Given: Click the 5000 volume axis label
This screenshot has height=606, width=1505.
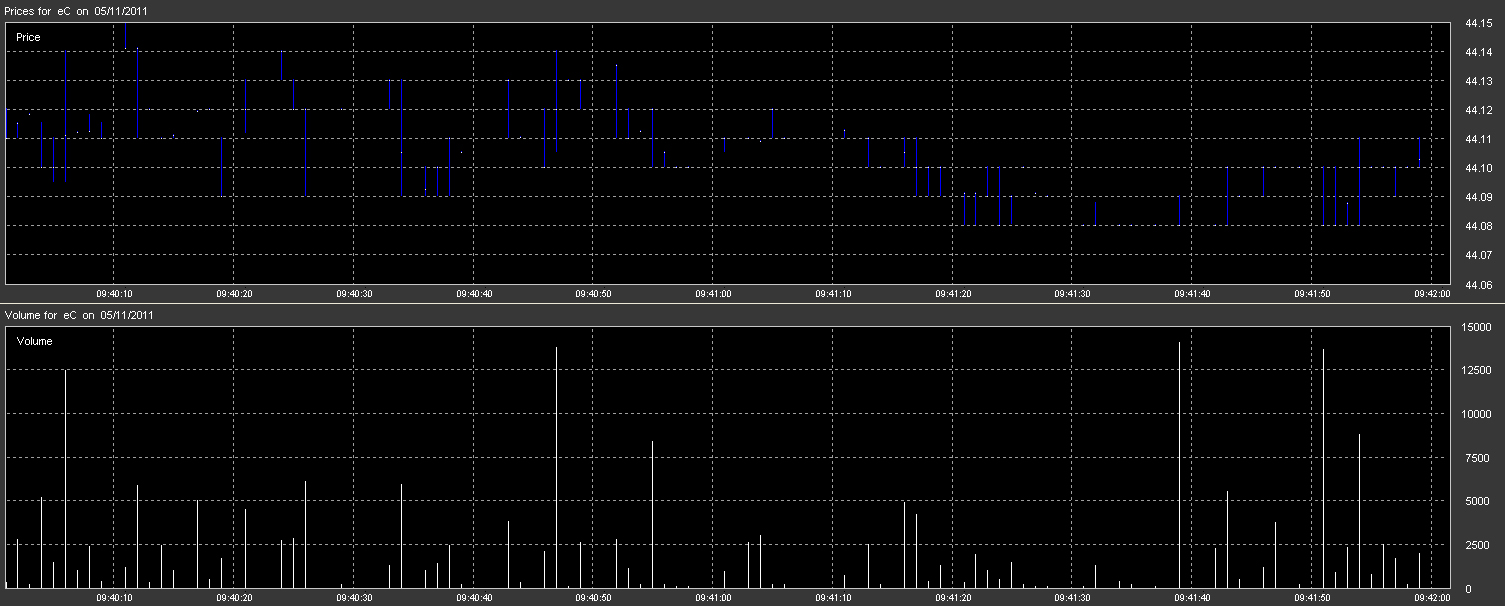Looking at the screenshot, I should point(1476,501).
